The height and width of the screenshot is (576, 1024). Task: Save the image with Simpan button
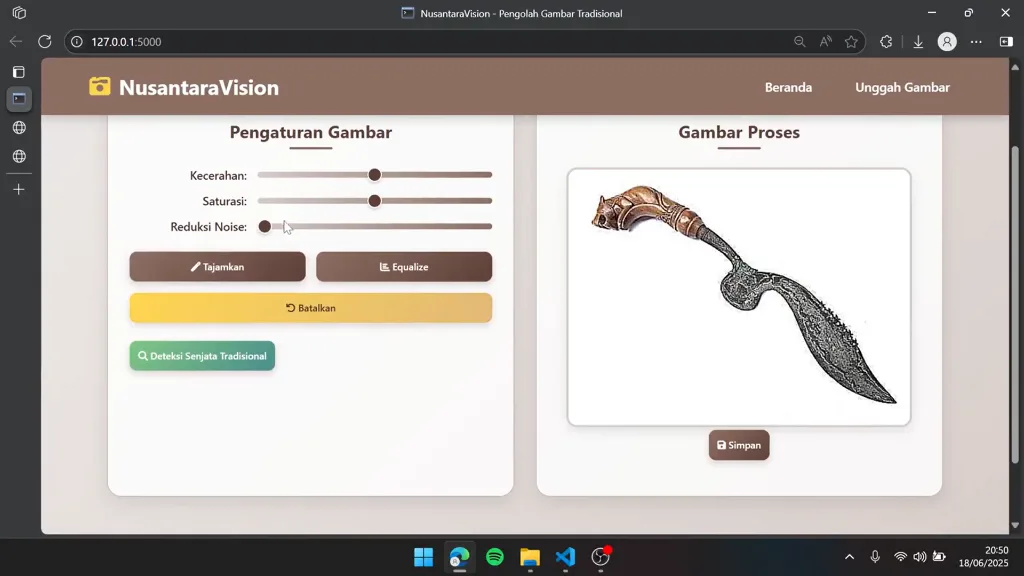point(739,445)
